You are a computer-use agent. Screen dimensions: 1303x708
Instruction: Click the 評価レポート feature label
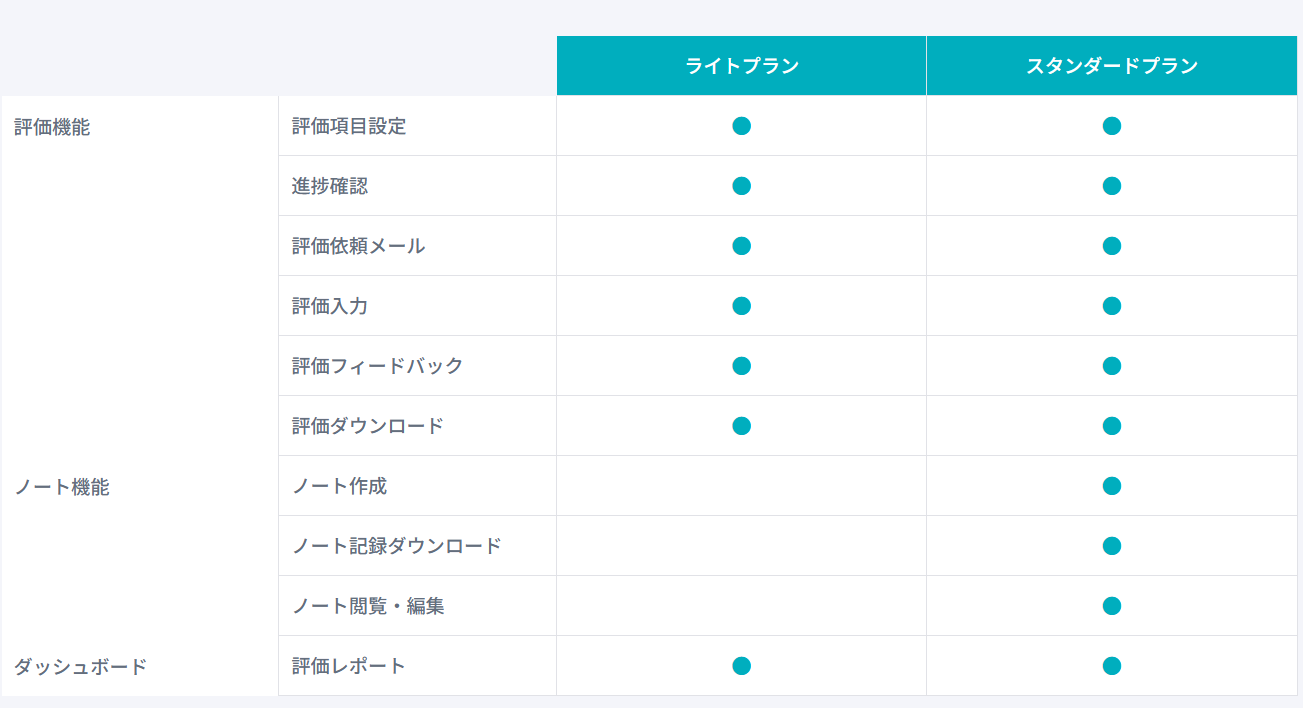[x=349, y=666]
